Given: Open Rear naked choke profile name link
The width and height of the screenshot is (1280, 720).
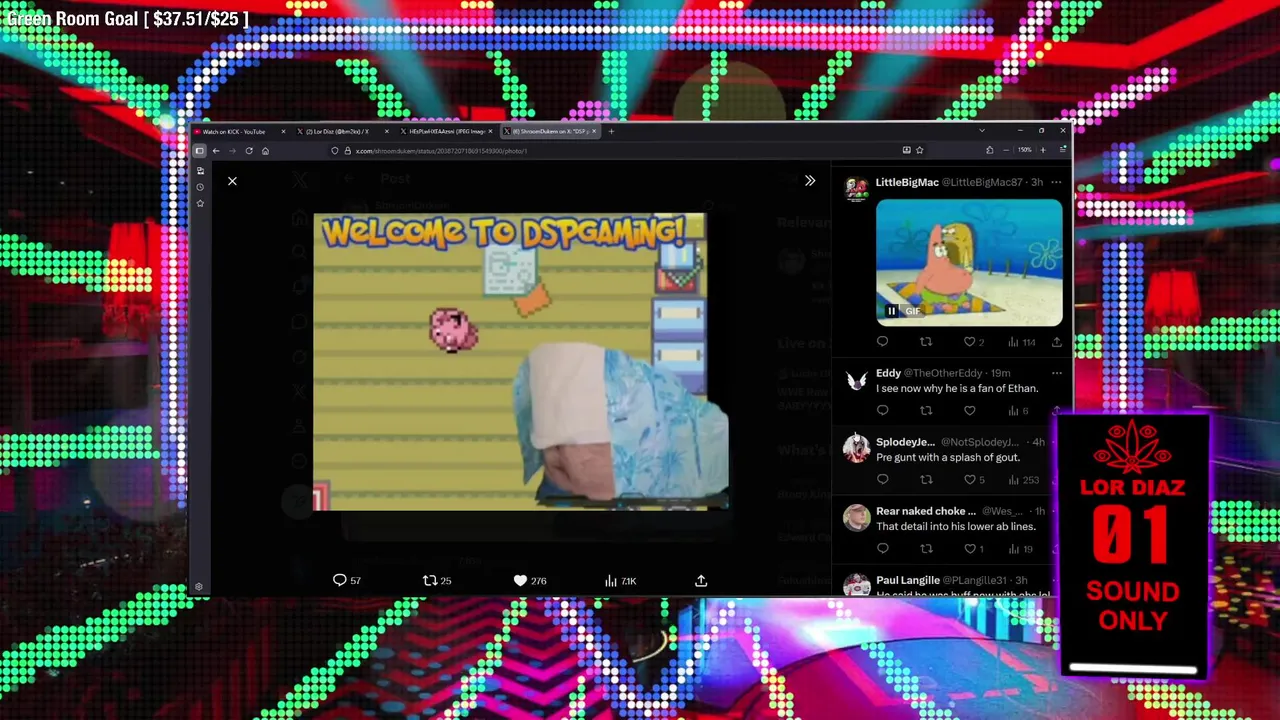Looking at the screenshot, I should [925, 511].
